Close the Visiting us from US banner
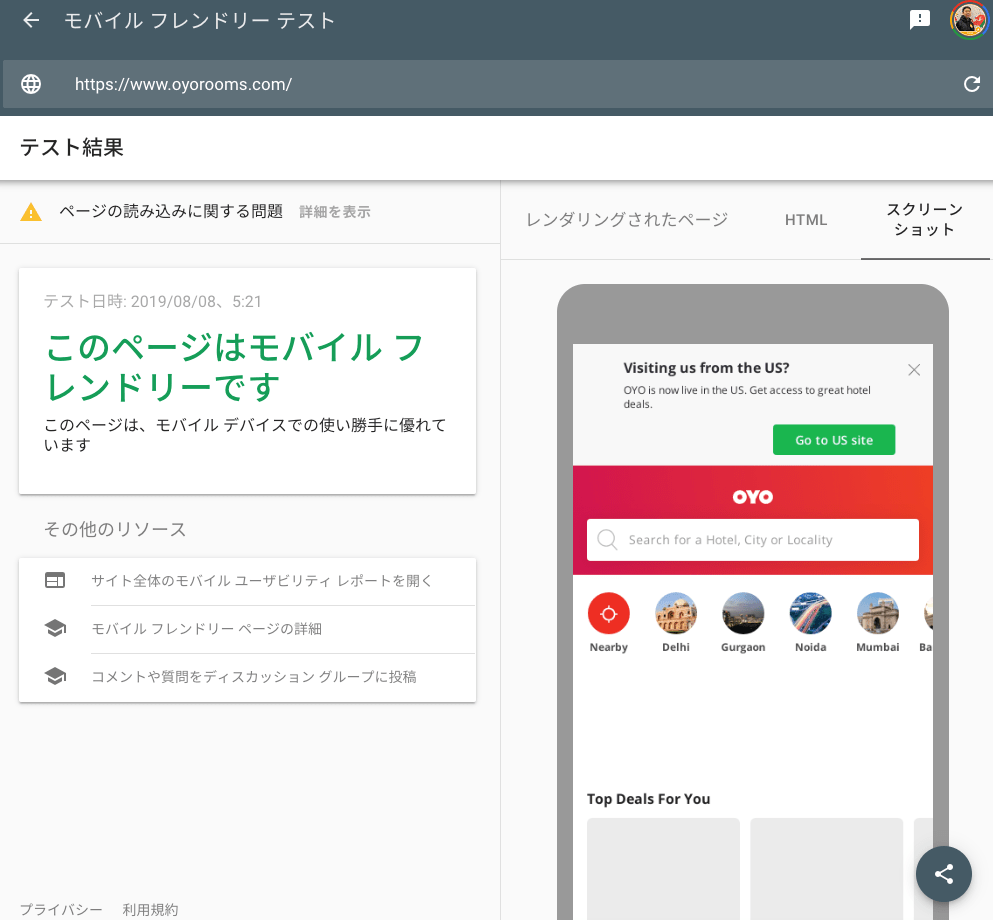Viewport: 993px width, 920px height. click(914, 370)
